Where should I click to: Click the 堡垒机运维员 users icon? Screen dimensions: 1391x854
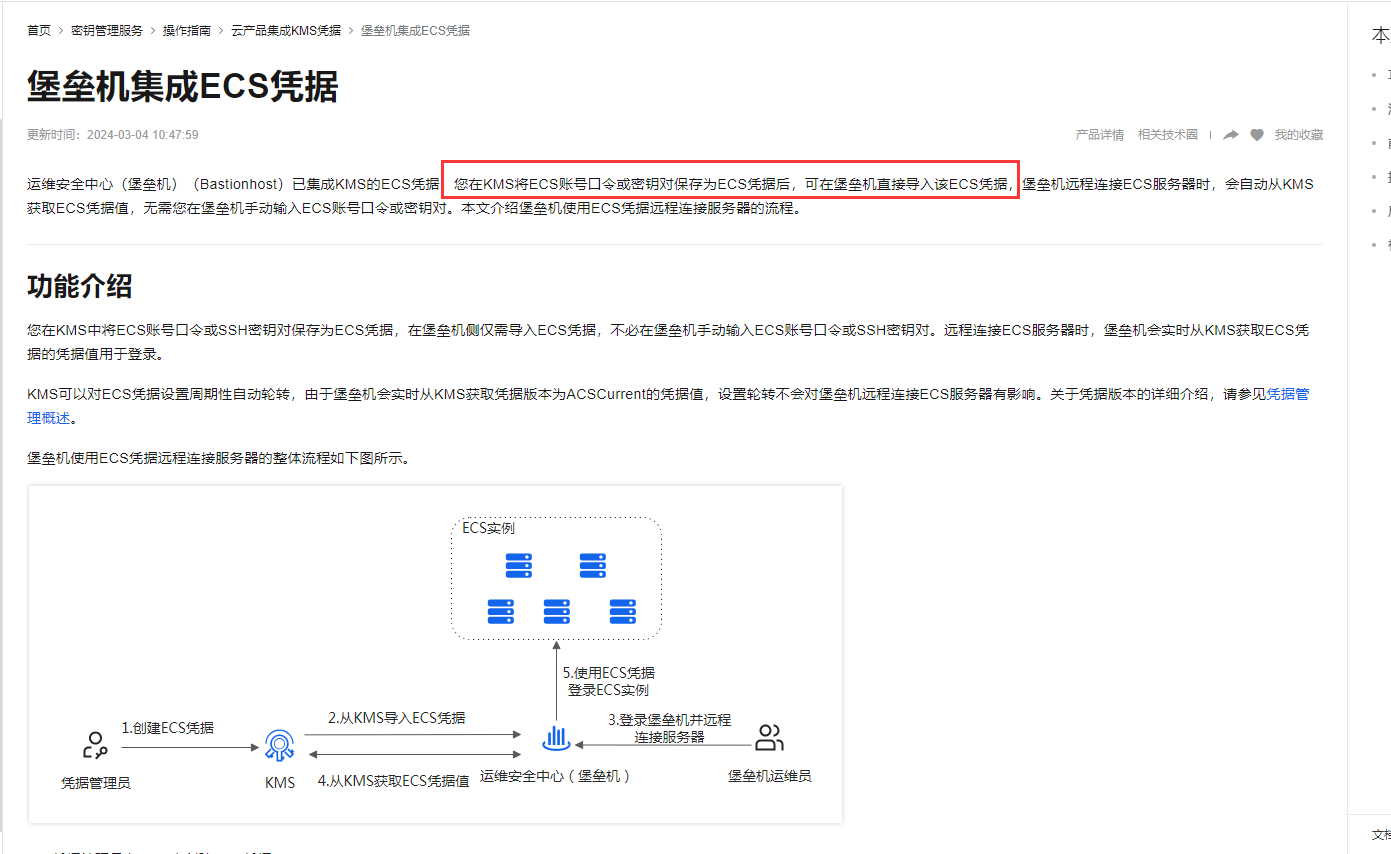tap(769, 738)
